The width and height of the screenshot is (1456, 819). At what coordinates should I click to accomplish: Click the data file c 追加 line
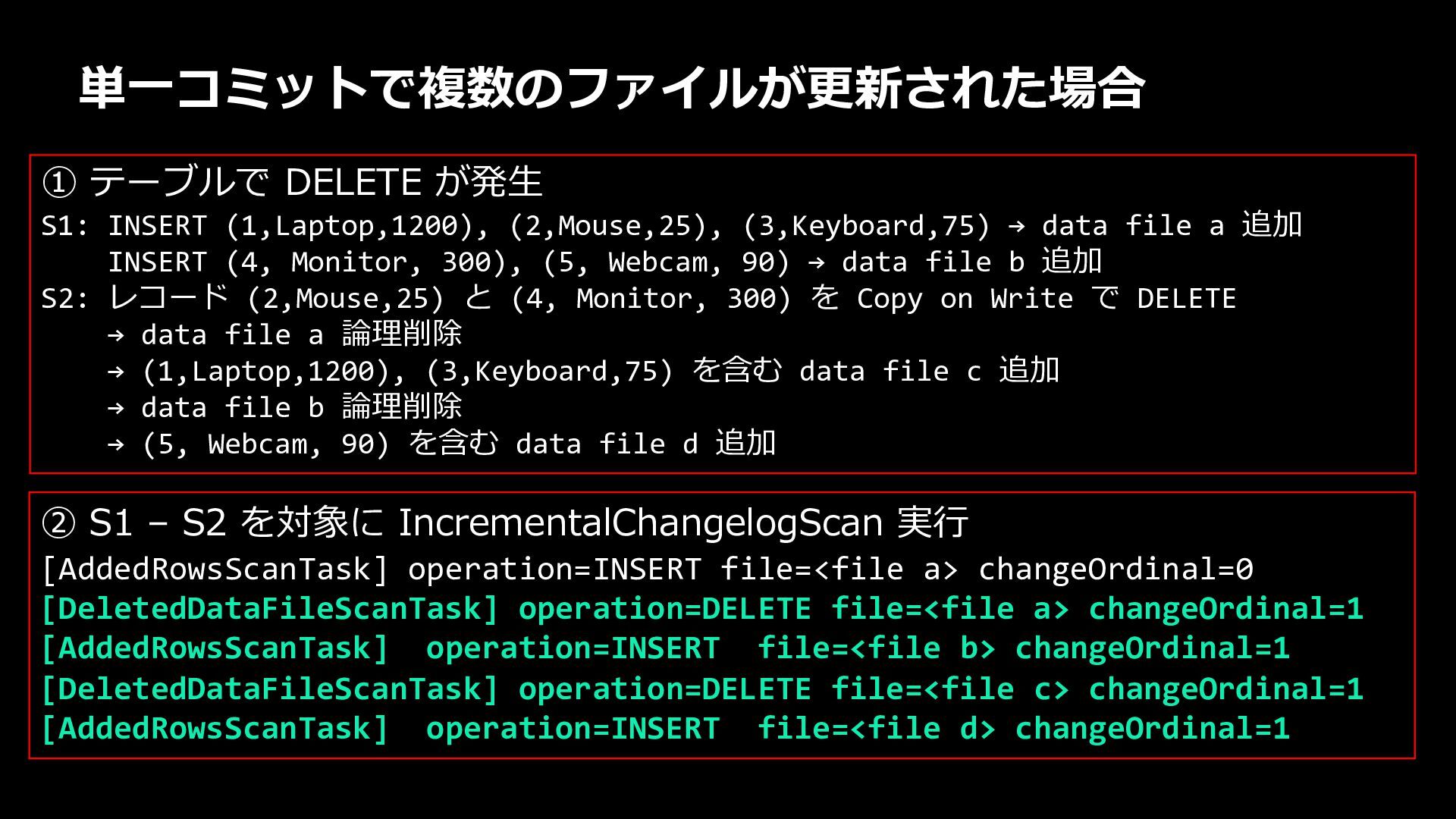(584, 371)
